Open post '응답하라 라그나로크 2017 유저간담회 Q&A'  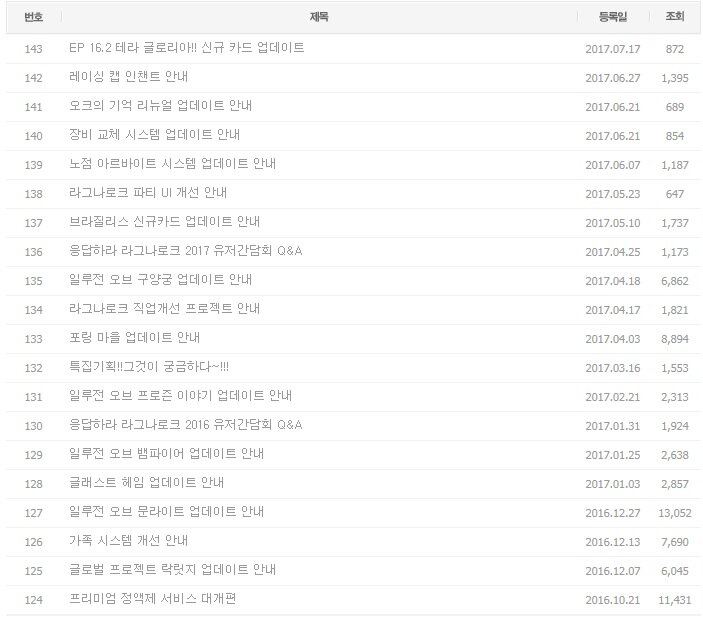tap(186, 251)
